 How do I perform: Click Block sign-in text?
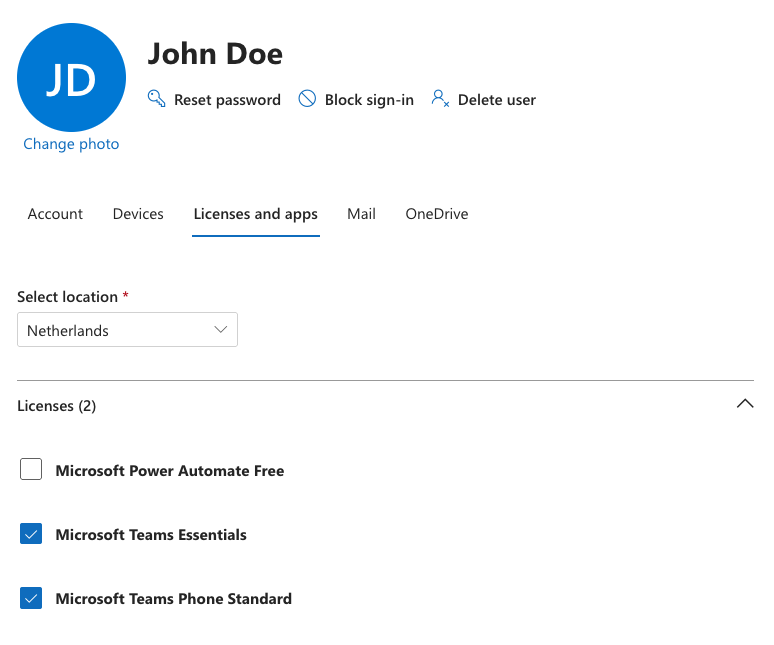[x=369, y=100]
